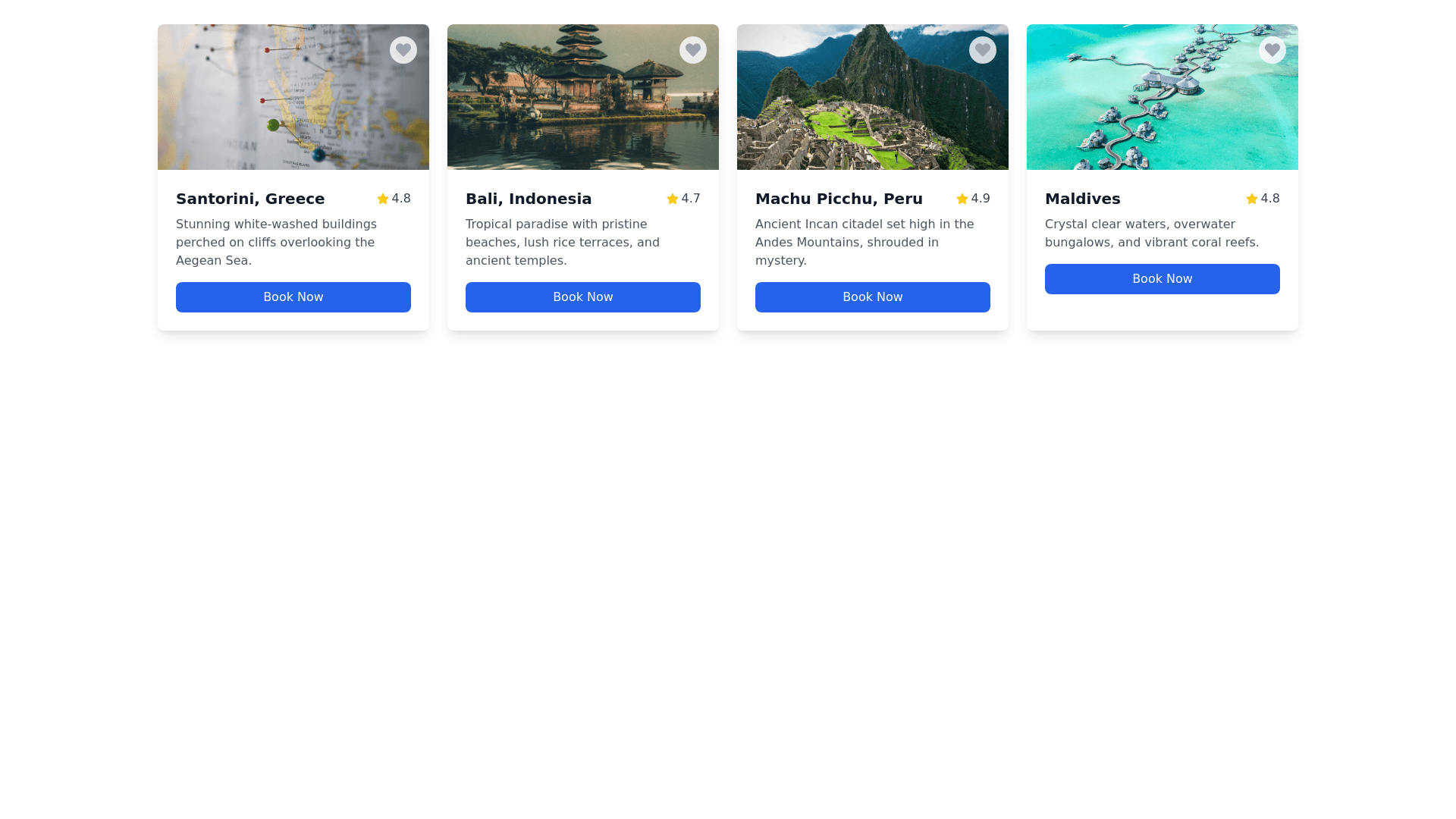Click the Maldives description text

coord(1152,234)
